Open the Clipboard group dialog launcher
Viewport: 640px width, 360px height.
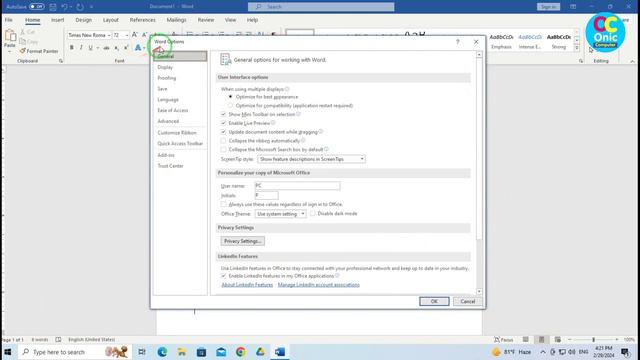pyautogui.click(x=61, y=61)
